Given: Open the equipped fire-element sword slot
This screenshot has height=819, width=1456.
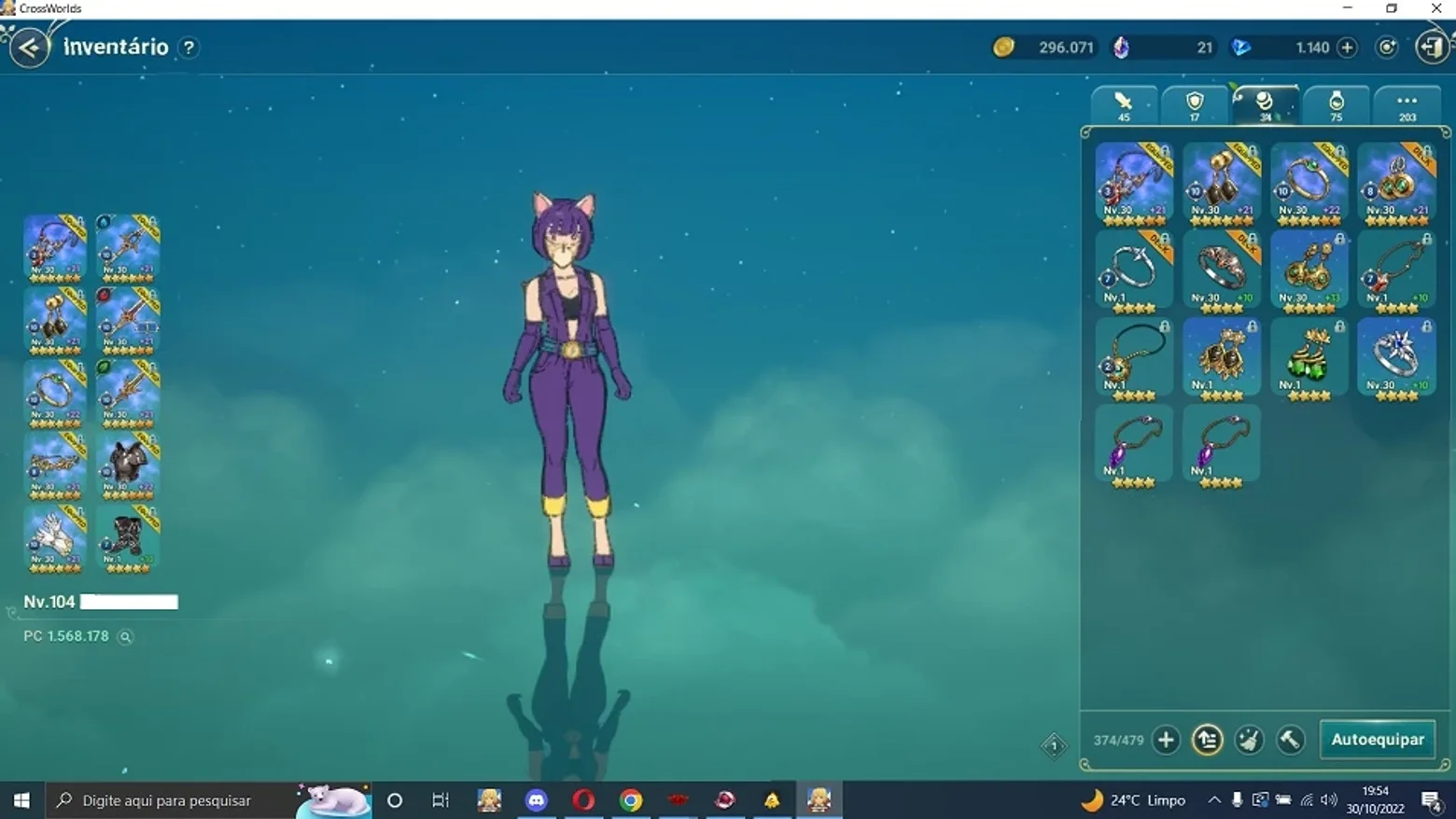Looking at the screenshot, I should click(128, 321).
